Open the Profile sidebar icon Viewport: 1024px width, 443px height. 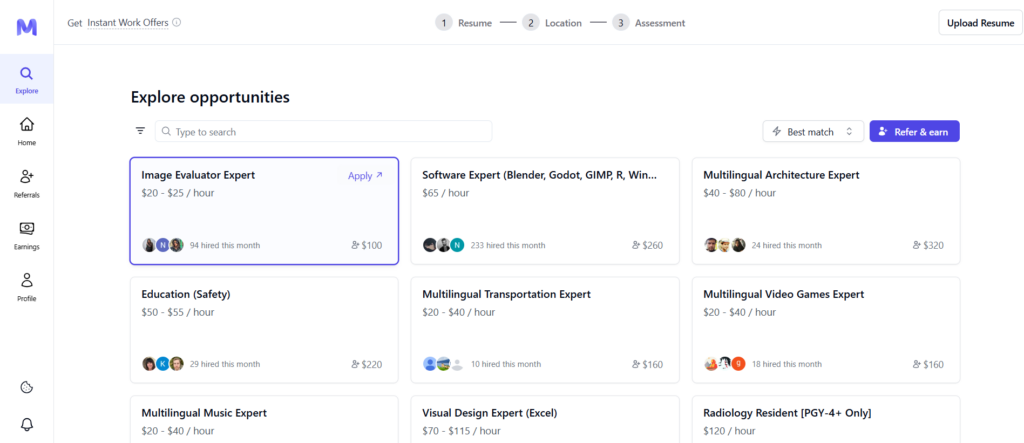pyautogui.click(x=27, y=287)
